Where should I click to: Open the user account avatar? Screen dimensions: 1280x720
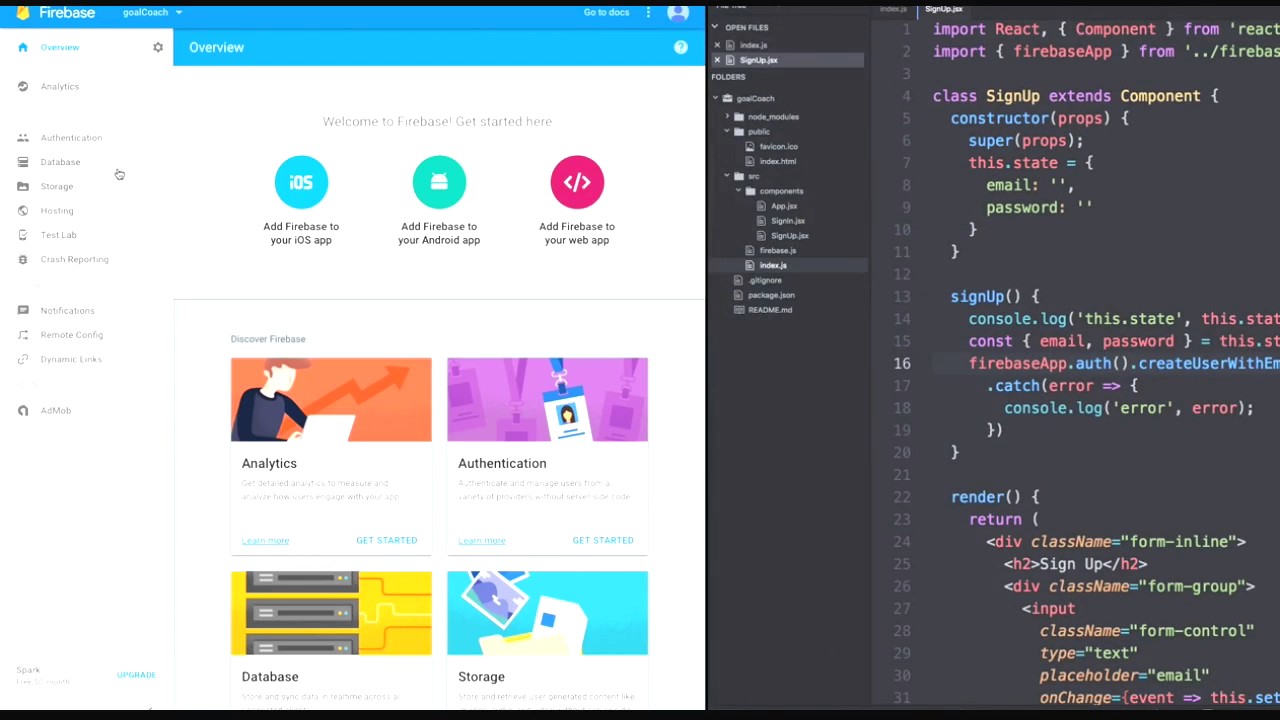[678, 12]
